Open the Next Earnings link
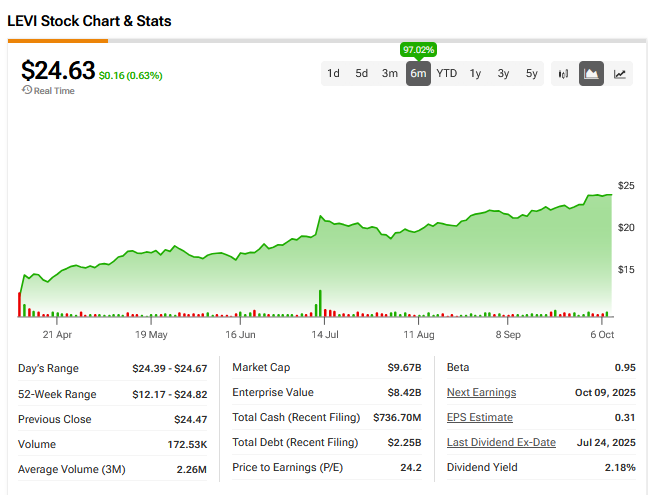Viewport: 648px width, 495px height. [x=481, y=393]
